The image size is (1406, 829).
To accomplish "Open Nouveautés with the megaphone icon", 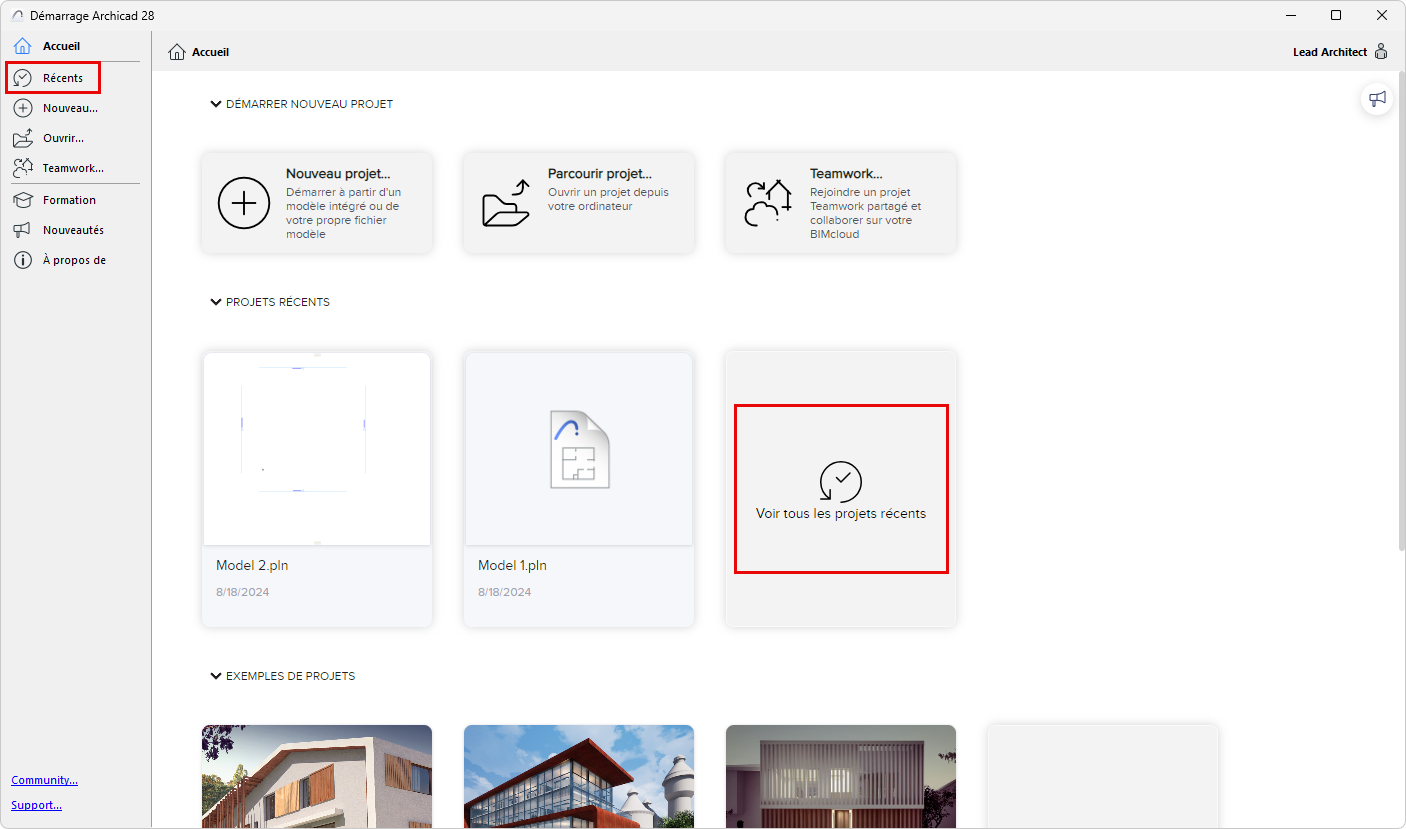I will (x=22, y=229).
